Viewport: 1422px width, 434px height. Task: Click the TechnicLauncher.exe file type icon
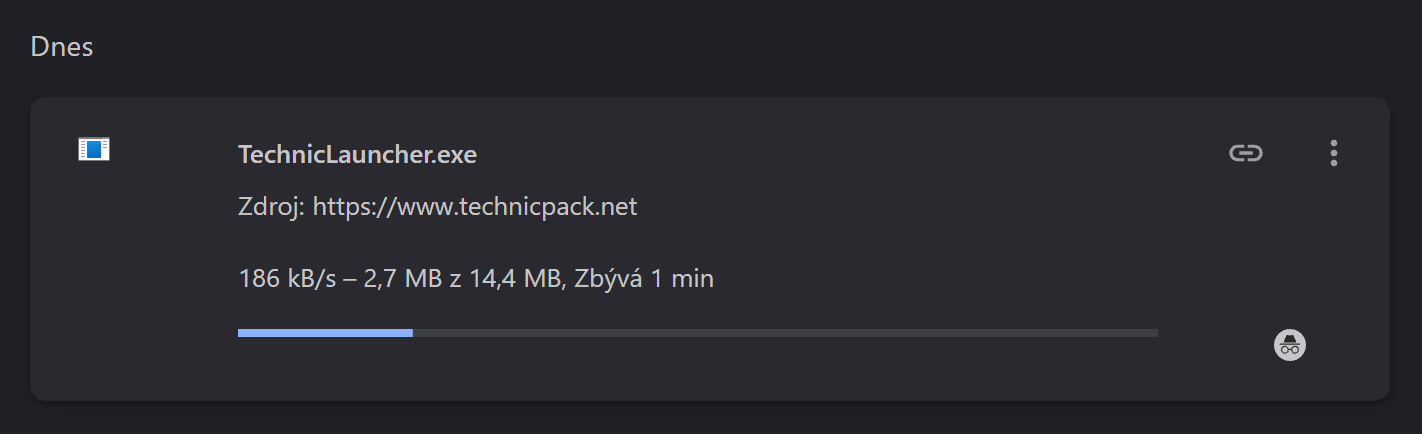pos(94,150)
